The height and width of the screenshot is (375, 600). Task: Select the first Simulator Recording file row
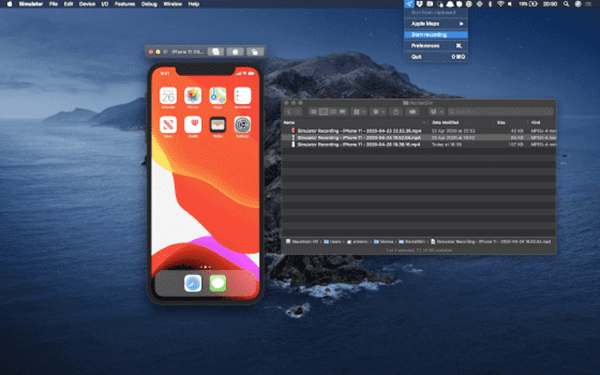(420, 131)
